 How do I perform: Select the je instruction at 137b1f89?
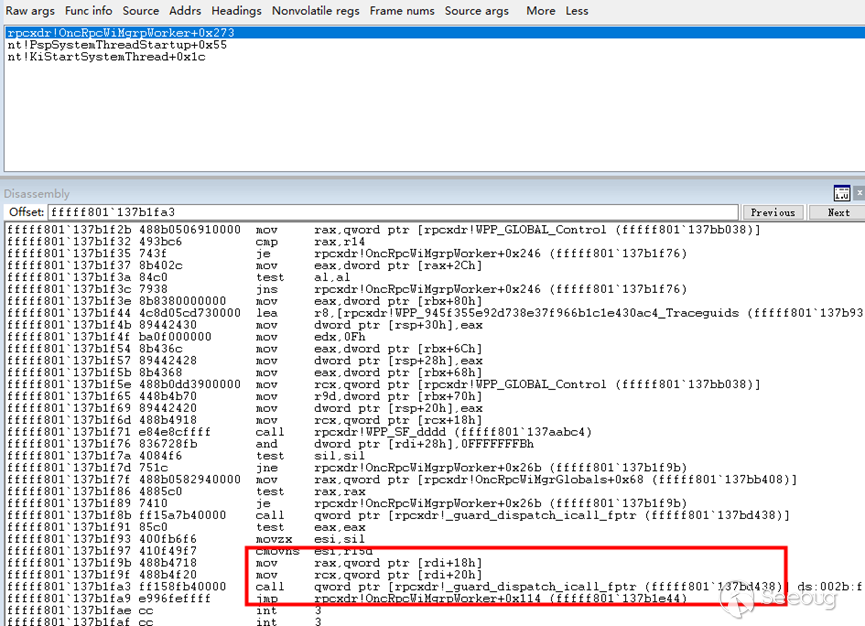(347, 503)
